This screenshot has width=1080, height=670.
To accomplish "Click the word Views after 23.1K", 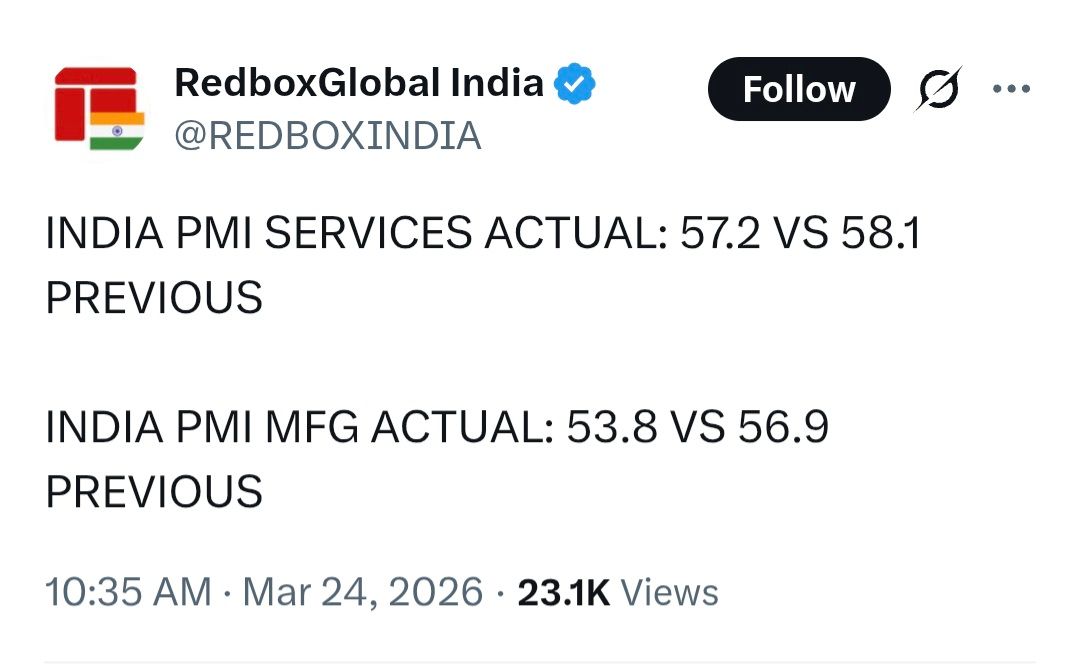I will click(669, 592).
